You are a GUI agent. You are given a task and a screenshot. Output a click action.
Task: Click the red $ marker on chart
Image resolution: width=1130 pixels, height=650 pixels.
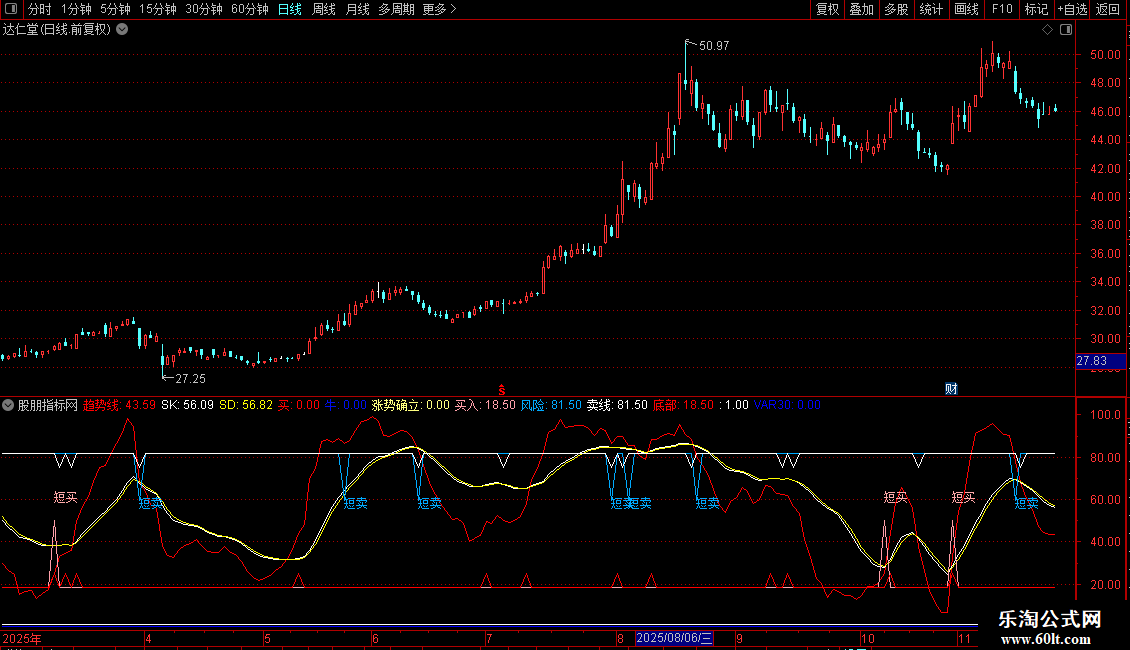click(x=502, y=388)
